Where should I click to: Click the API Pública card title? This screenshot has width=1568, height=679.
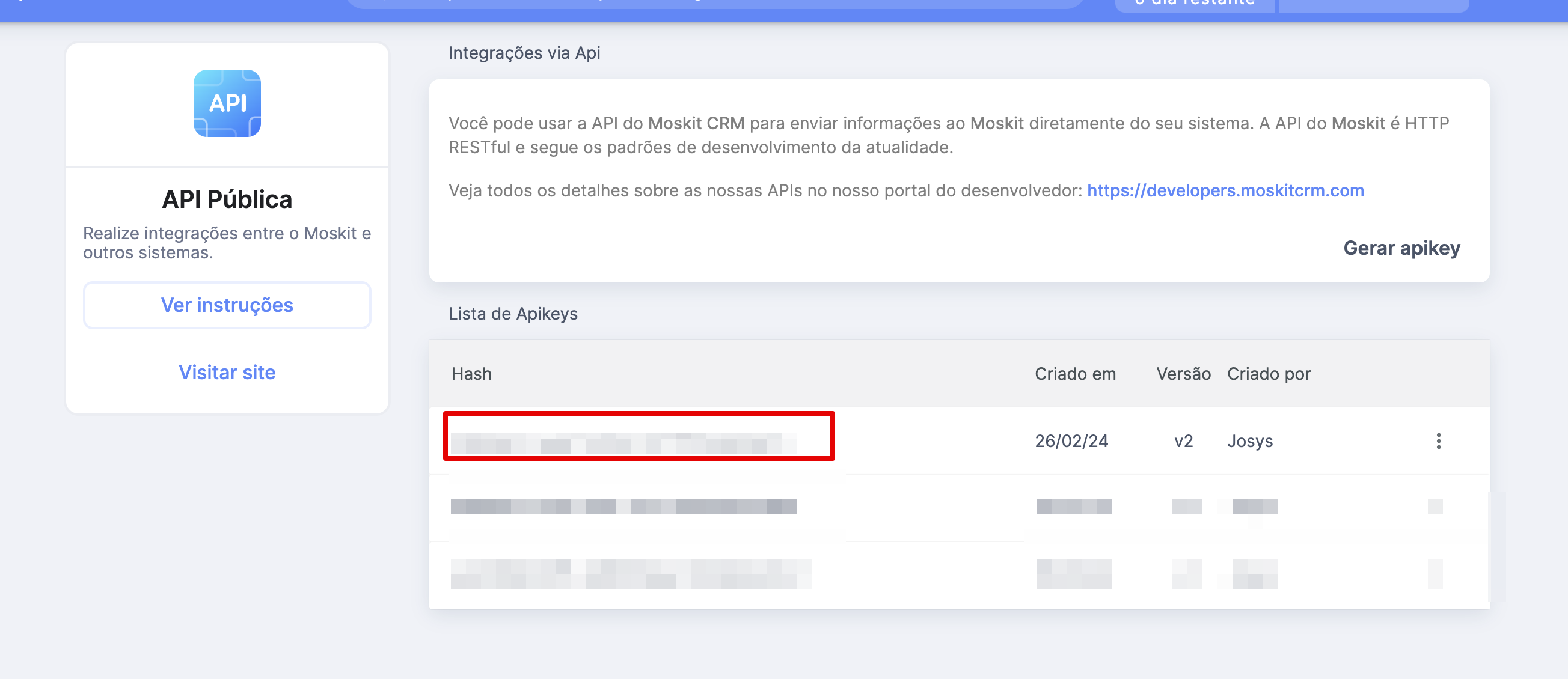[x=227, y=199]
